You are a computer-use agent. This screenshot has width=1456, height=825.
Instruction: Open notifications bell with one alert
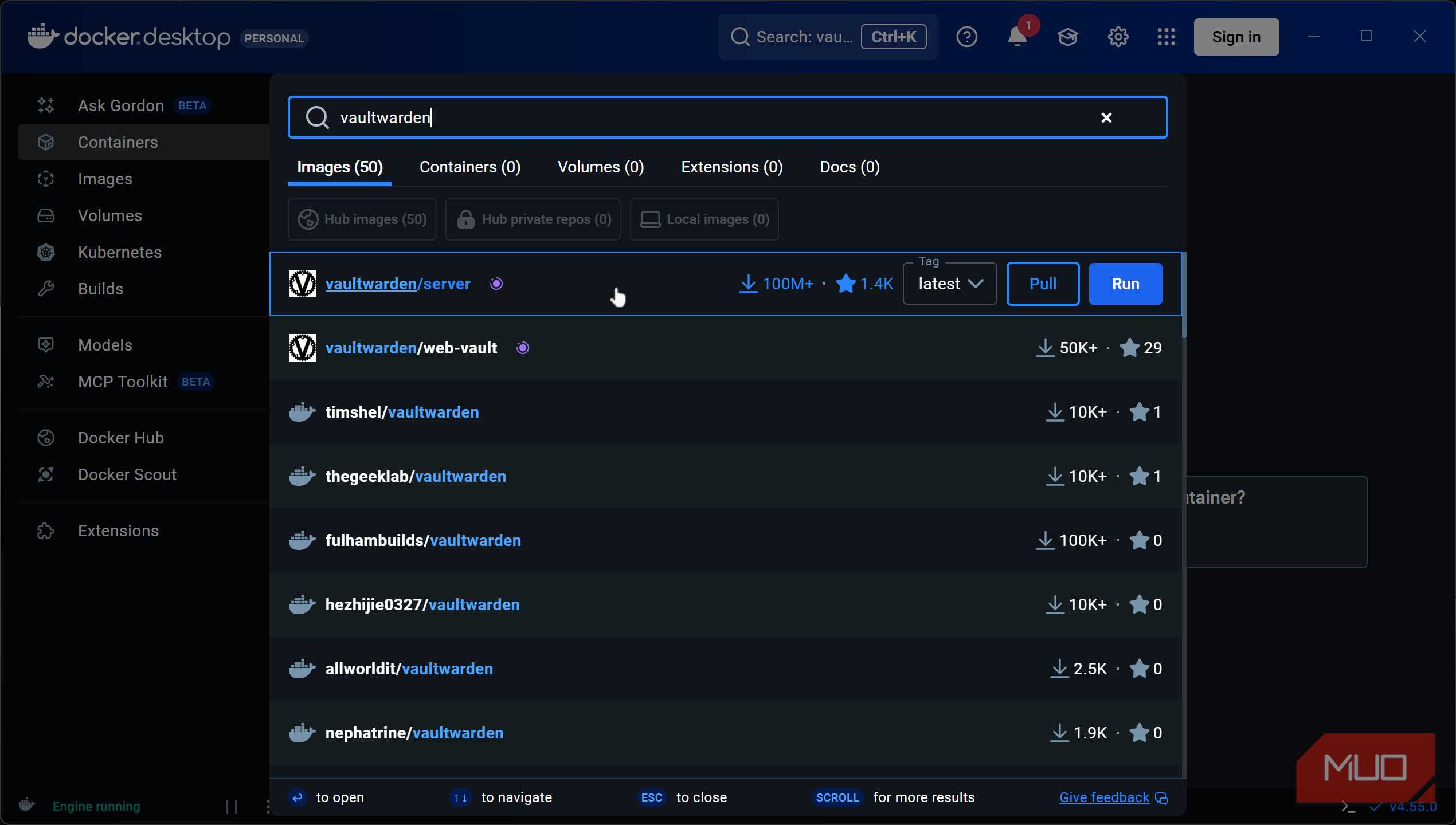point(1017,37)
